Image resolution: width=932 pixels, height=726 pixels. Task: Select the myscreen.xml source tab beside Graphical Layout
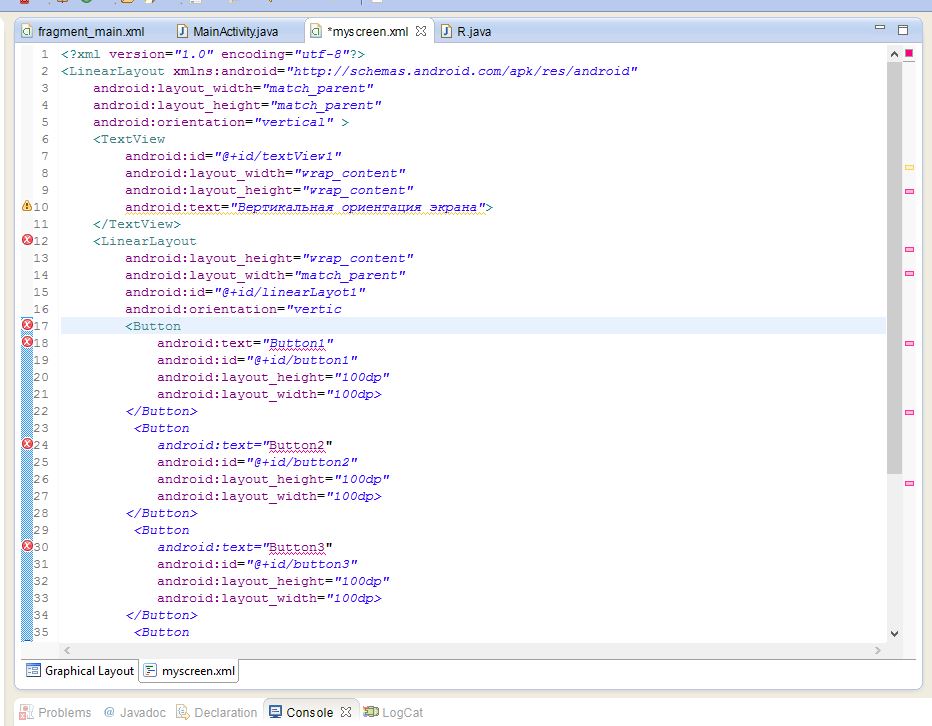click(x=190, y=671)
